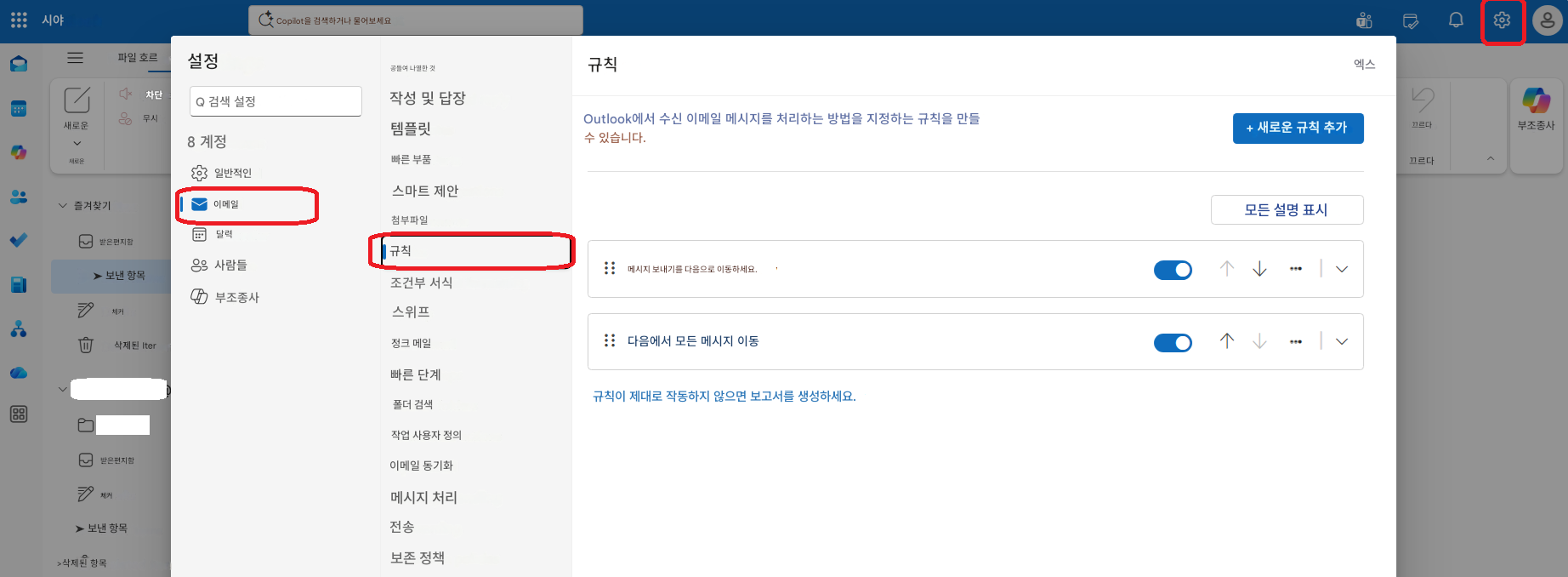Screen dimensions: 1568x577
Task: Open Copilot app in left rail
Action: click(x=19, y=152)
